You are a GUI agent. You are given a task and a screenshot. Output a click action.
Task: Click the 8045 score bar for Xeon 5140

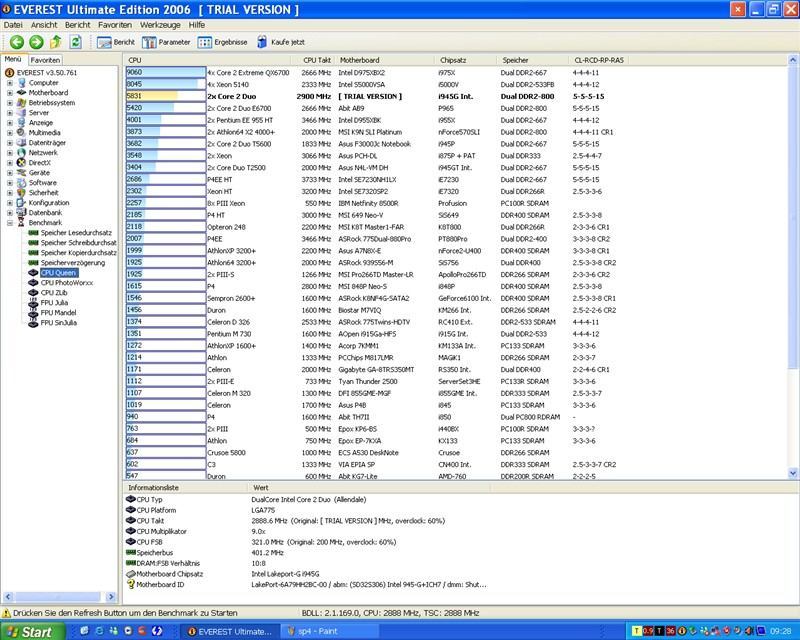tap(166, 84)
